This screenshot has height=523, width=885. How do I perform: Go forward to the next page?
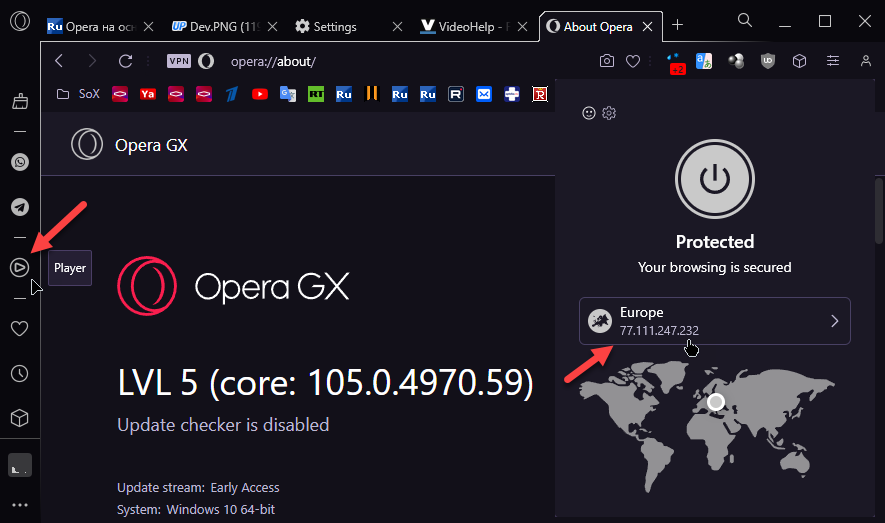point(92,61)
